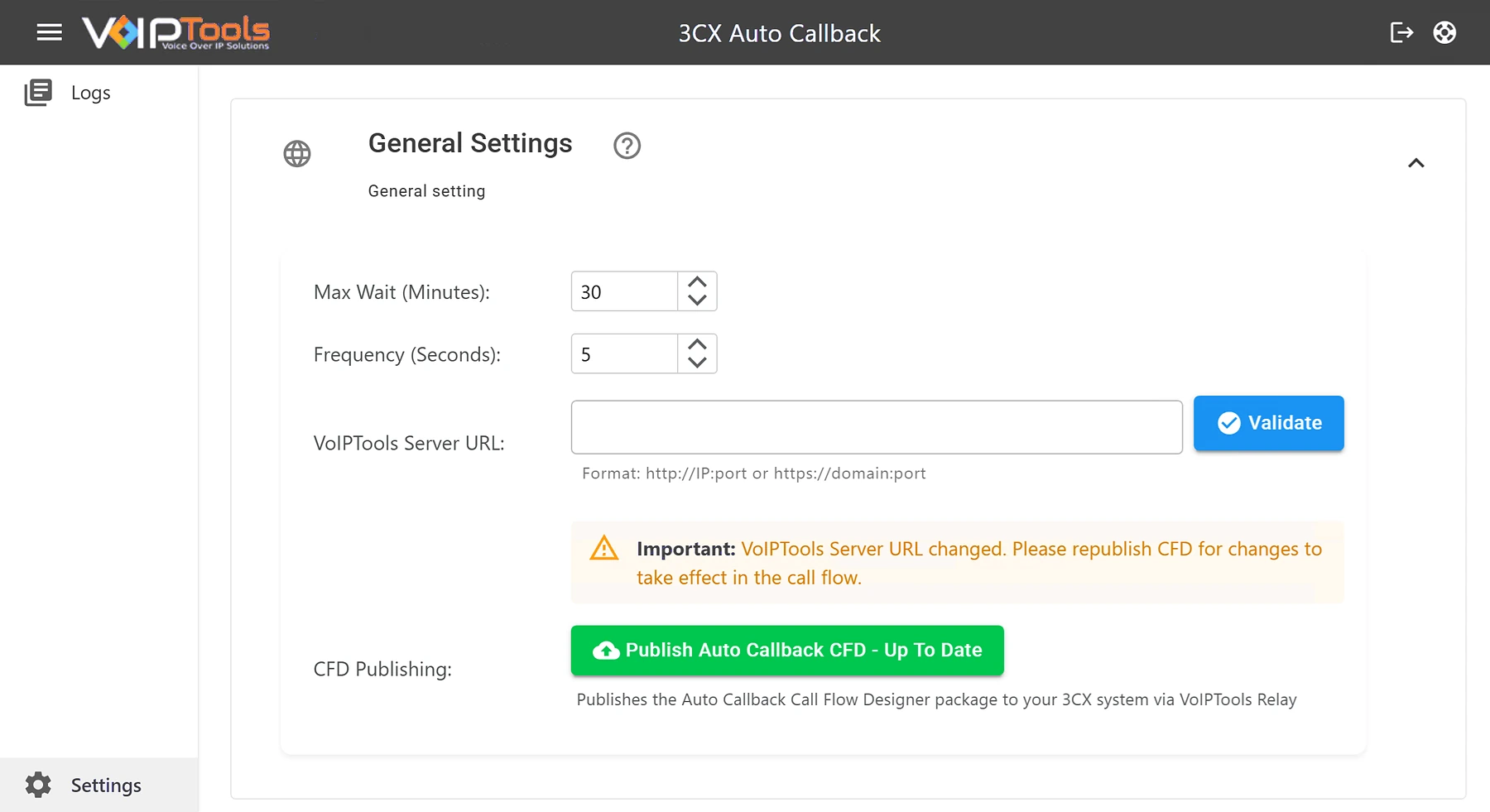Viewport: 1490px width, 812px height.
Task: Click the General Settings heading
Action: tap(470, 143)
